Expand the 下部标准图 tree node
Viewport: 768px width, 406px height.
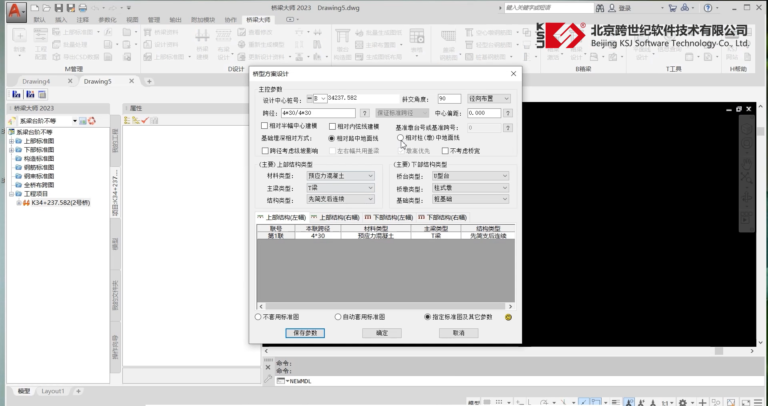click(11, 150)
